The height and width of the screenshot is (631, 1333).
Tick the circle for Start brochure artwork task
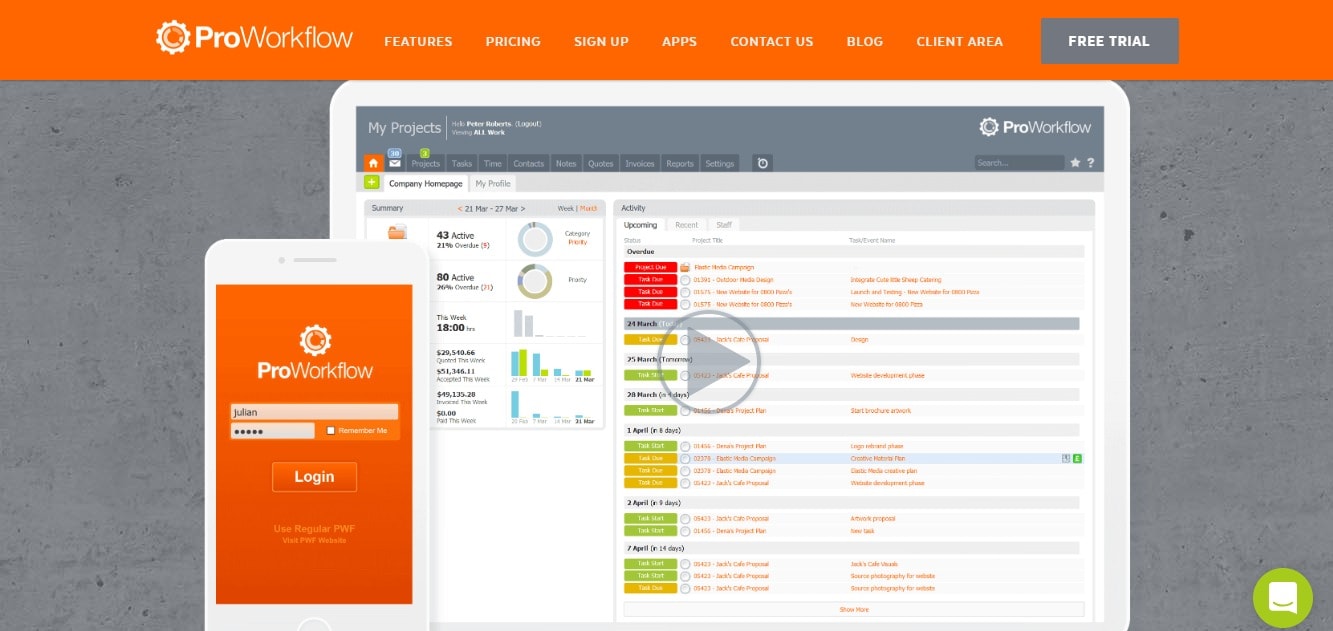tap(685, 411)
